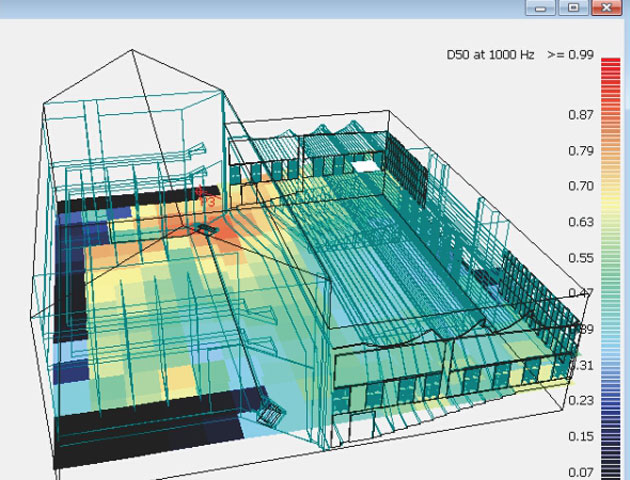
Task: Click the 0.70 legend value
Action: click(x=580, y=186)
